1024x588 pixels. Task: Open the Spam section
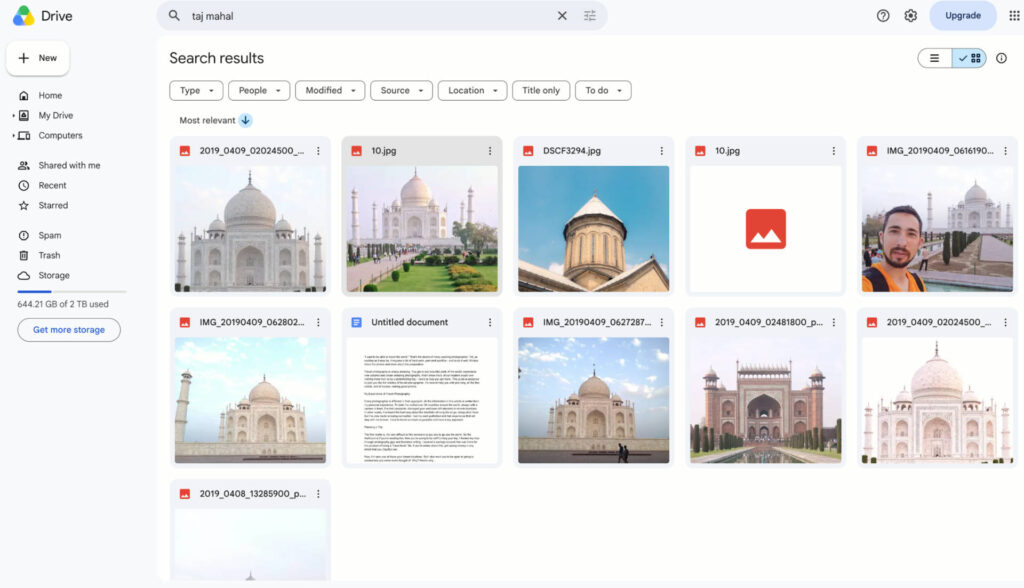click(50, 235)
